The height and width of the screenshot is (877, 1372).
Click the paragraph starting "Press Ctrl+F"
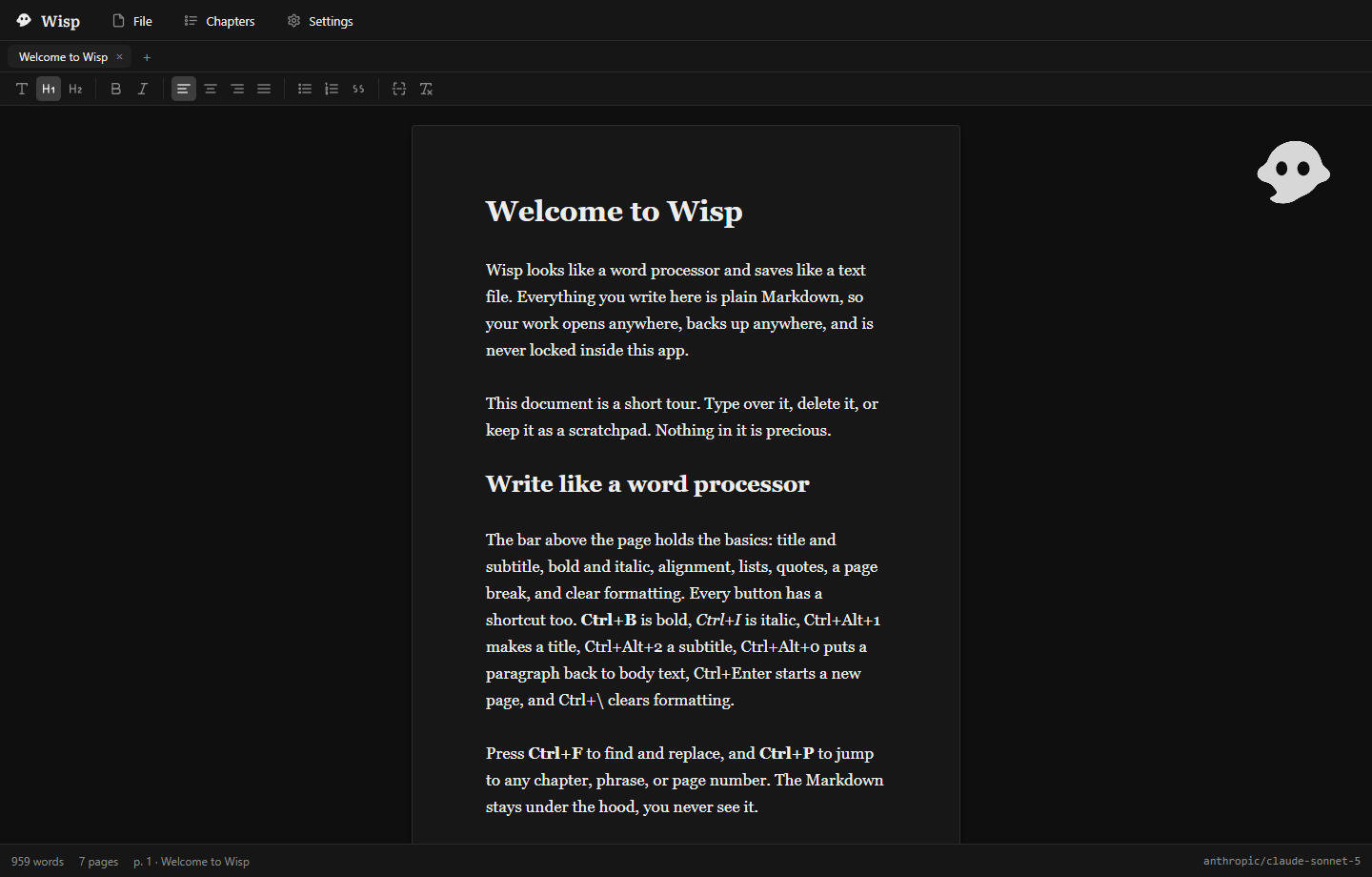click(x=685, y=780)
